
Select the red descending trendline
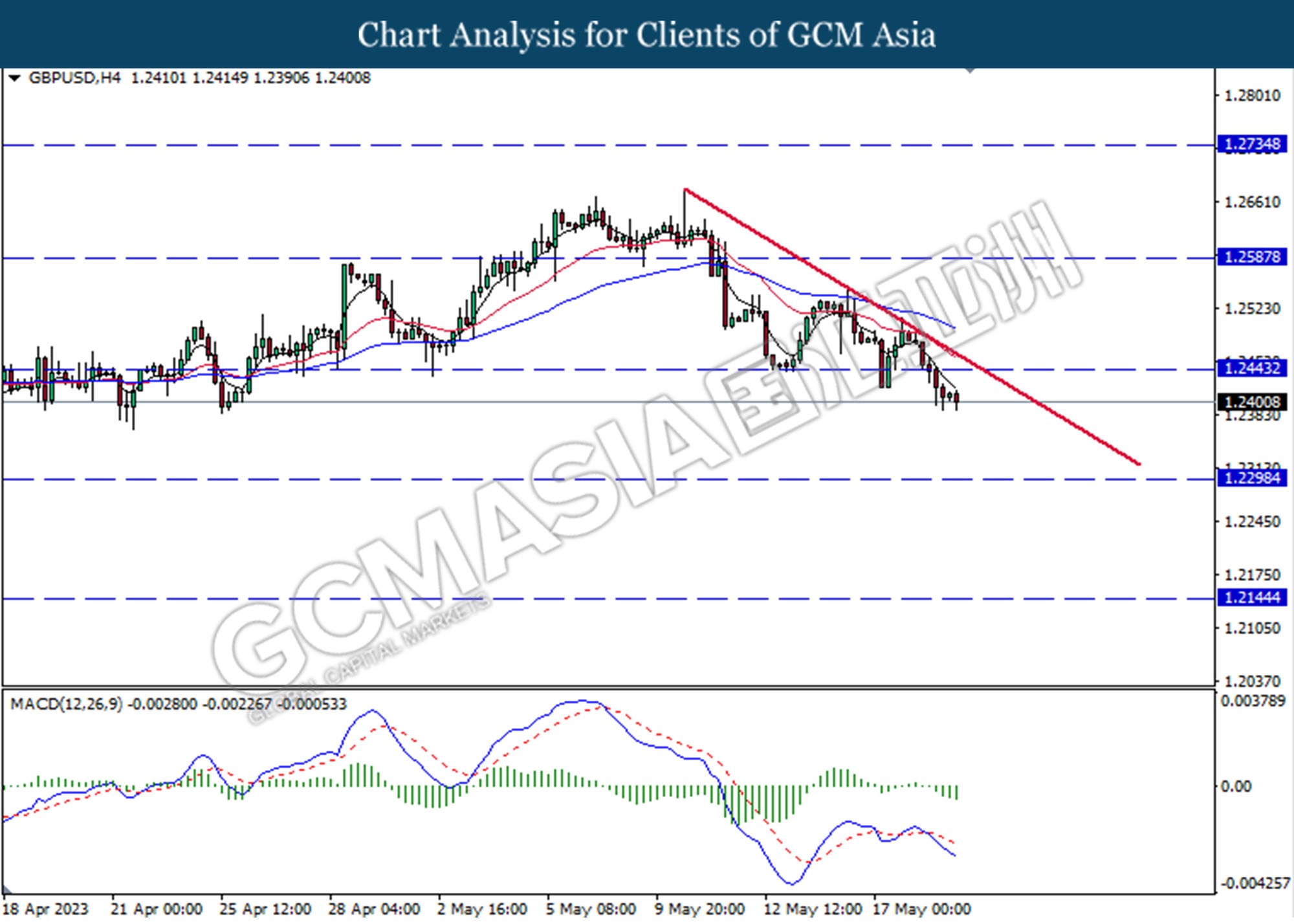[912, 327]
